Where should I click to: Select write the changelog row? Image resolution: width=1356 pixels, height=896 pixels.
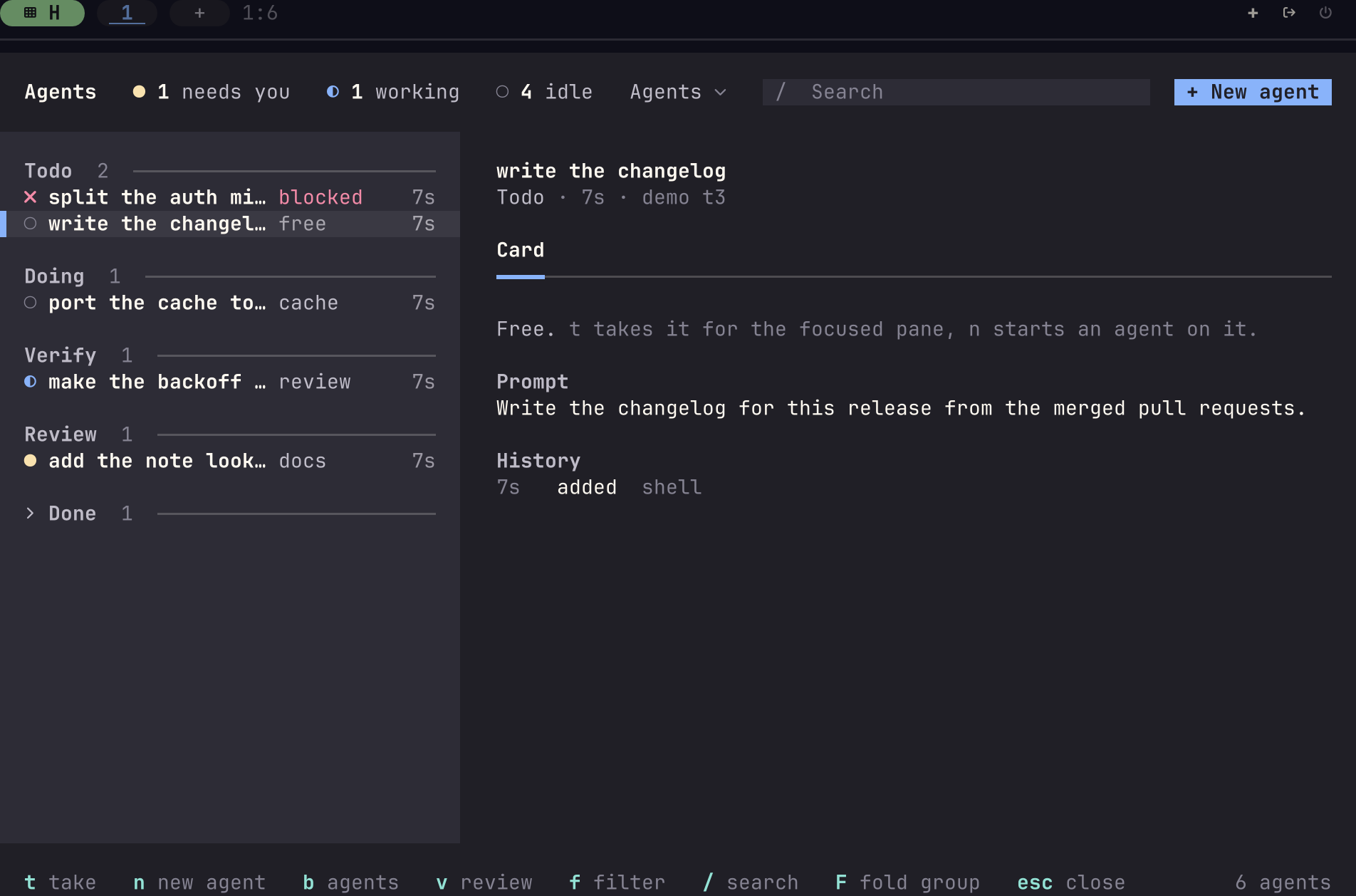[230, 224]
